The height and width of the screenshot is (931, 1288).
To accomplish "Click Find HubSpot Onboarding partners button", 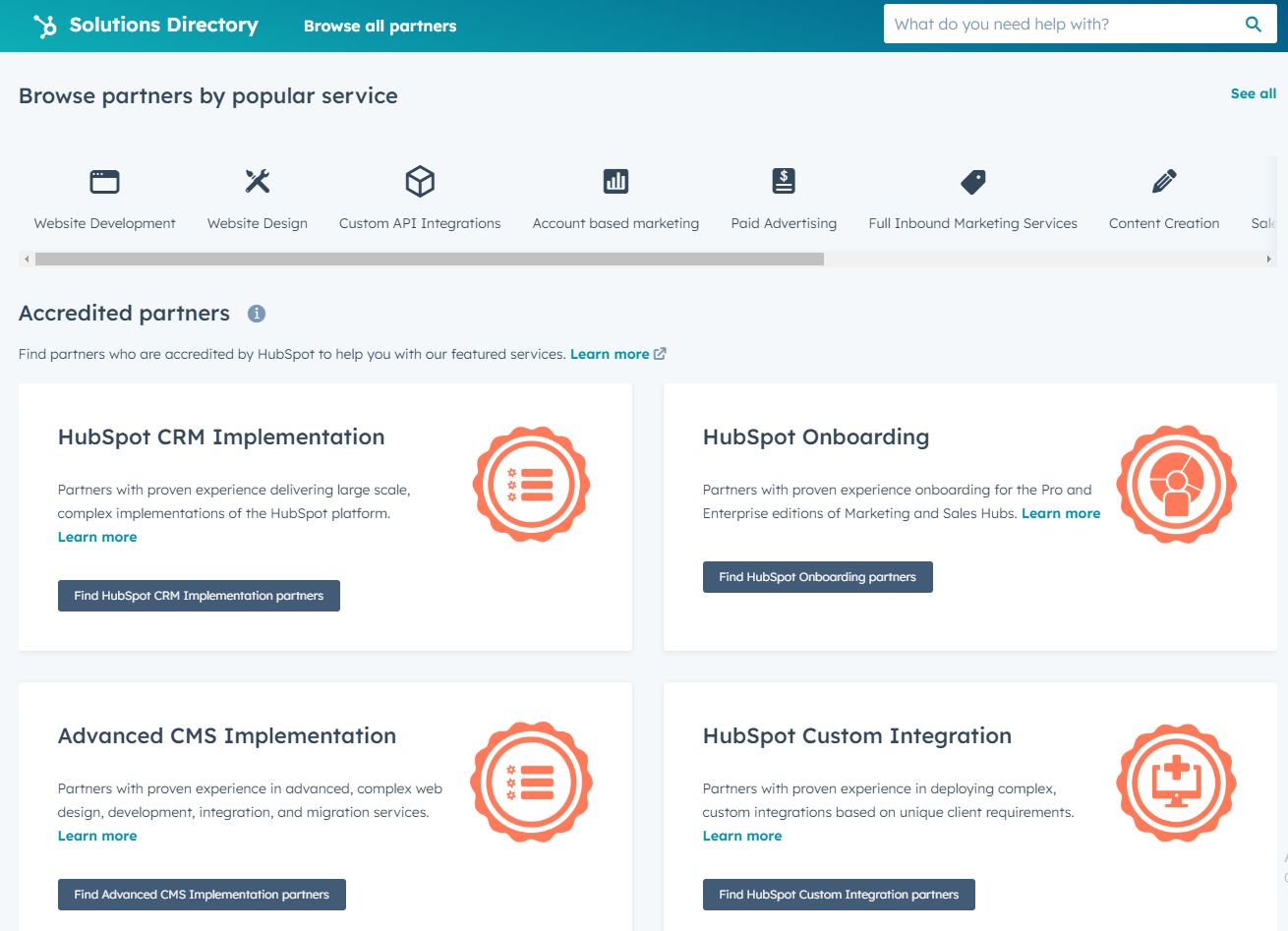I will click(x=817, y=577).
